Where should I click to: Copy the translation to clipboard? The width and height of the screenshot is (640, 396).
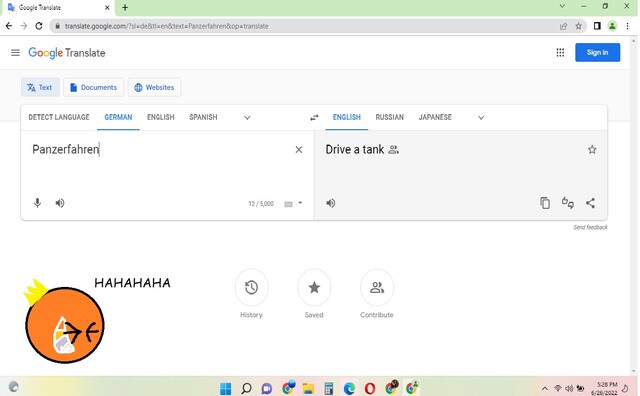(545, 203)
